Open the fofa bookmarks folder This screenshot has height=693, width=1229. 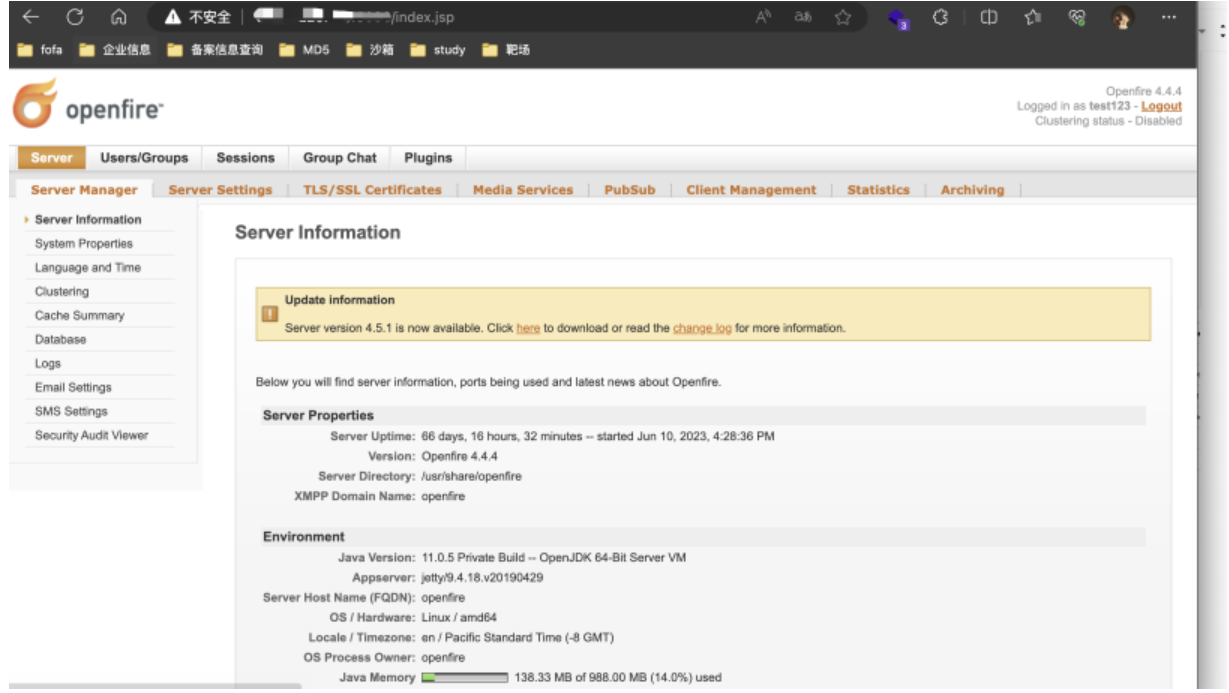(x=40, y=50)
